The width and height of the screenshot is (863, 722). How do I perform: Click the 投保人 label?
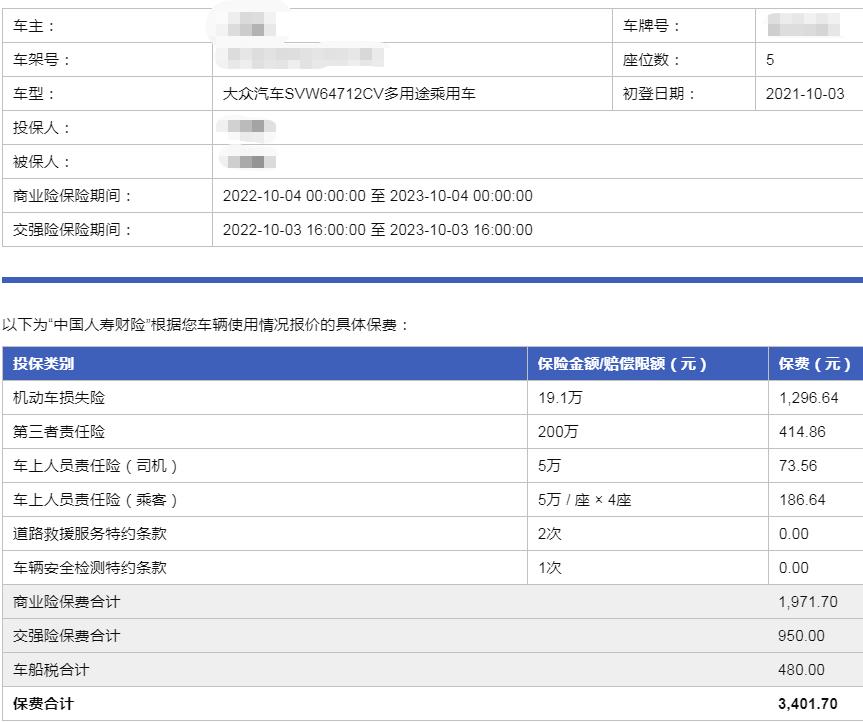[41, 128]
